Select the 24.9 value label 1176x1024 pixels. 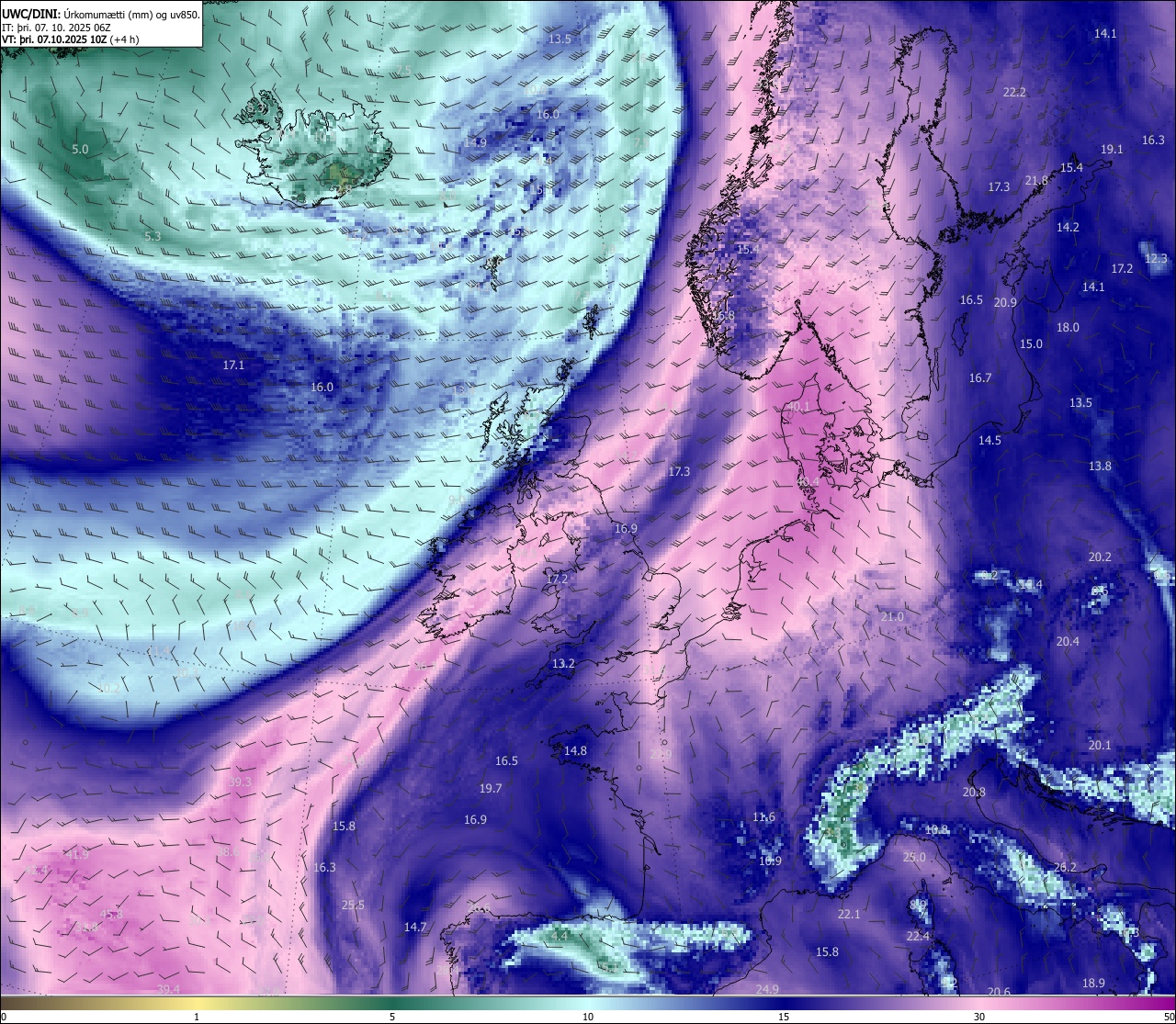pos(767,989)
